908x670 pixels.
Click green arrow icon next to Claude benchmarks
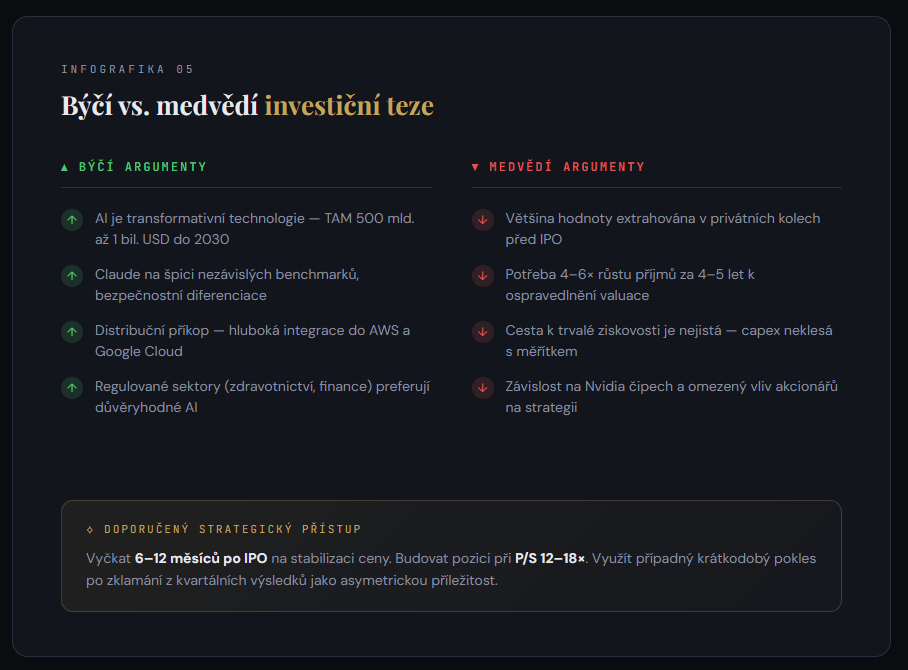click(72, 276)
